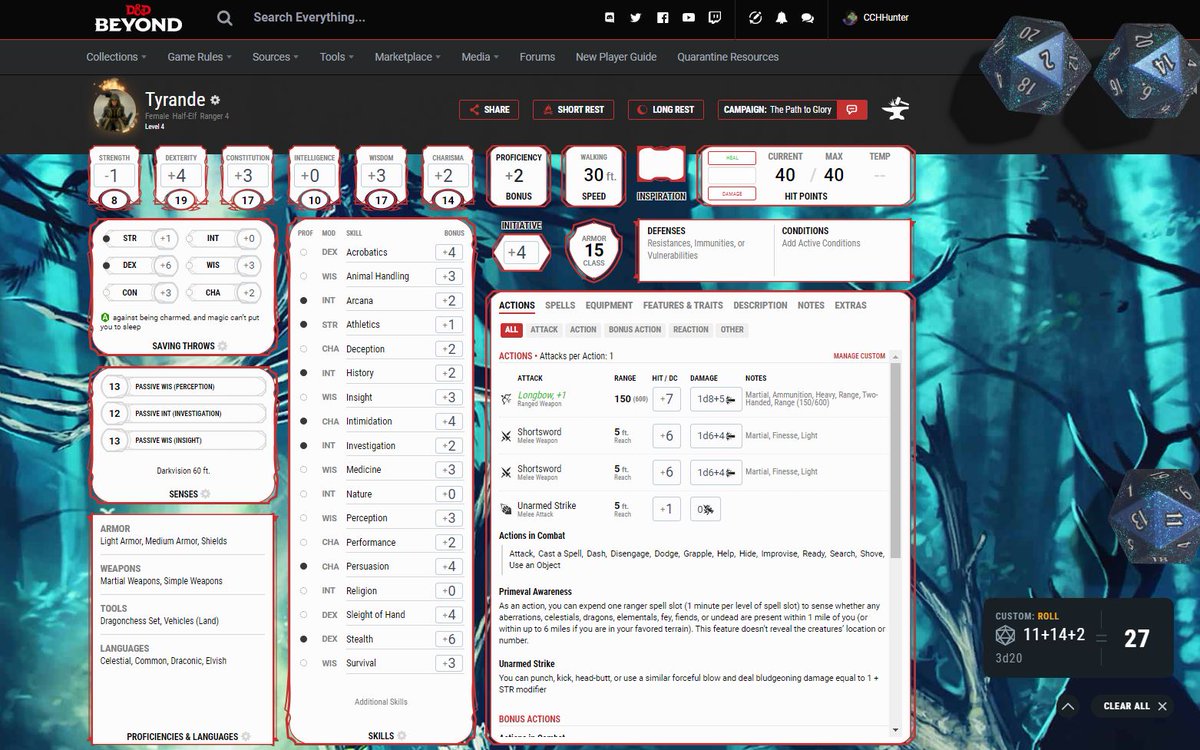Expand the Sources menu

click(x=275, y=57)
